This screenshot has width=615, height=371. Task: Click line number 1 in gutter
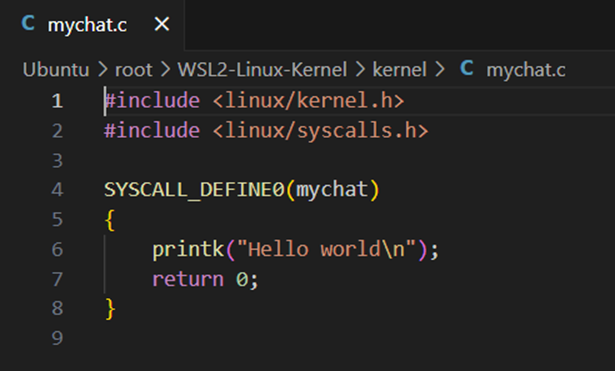(57, 101)
